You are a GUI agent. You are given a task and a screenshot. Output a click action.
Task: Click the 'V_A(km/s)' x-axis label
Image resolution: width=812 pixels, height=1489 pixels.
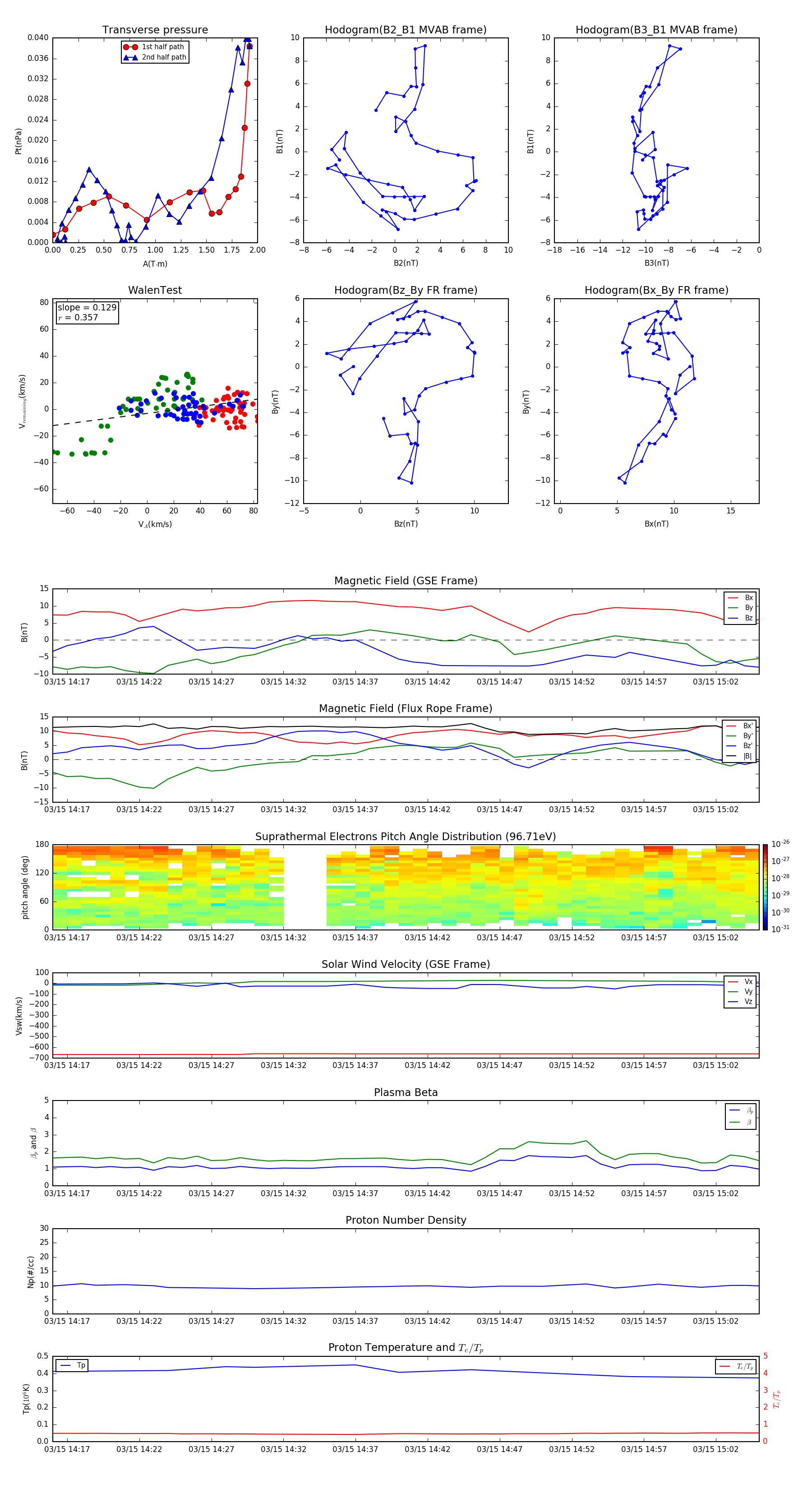point(155,524)
